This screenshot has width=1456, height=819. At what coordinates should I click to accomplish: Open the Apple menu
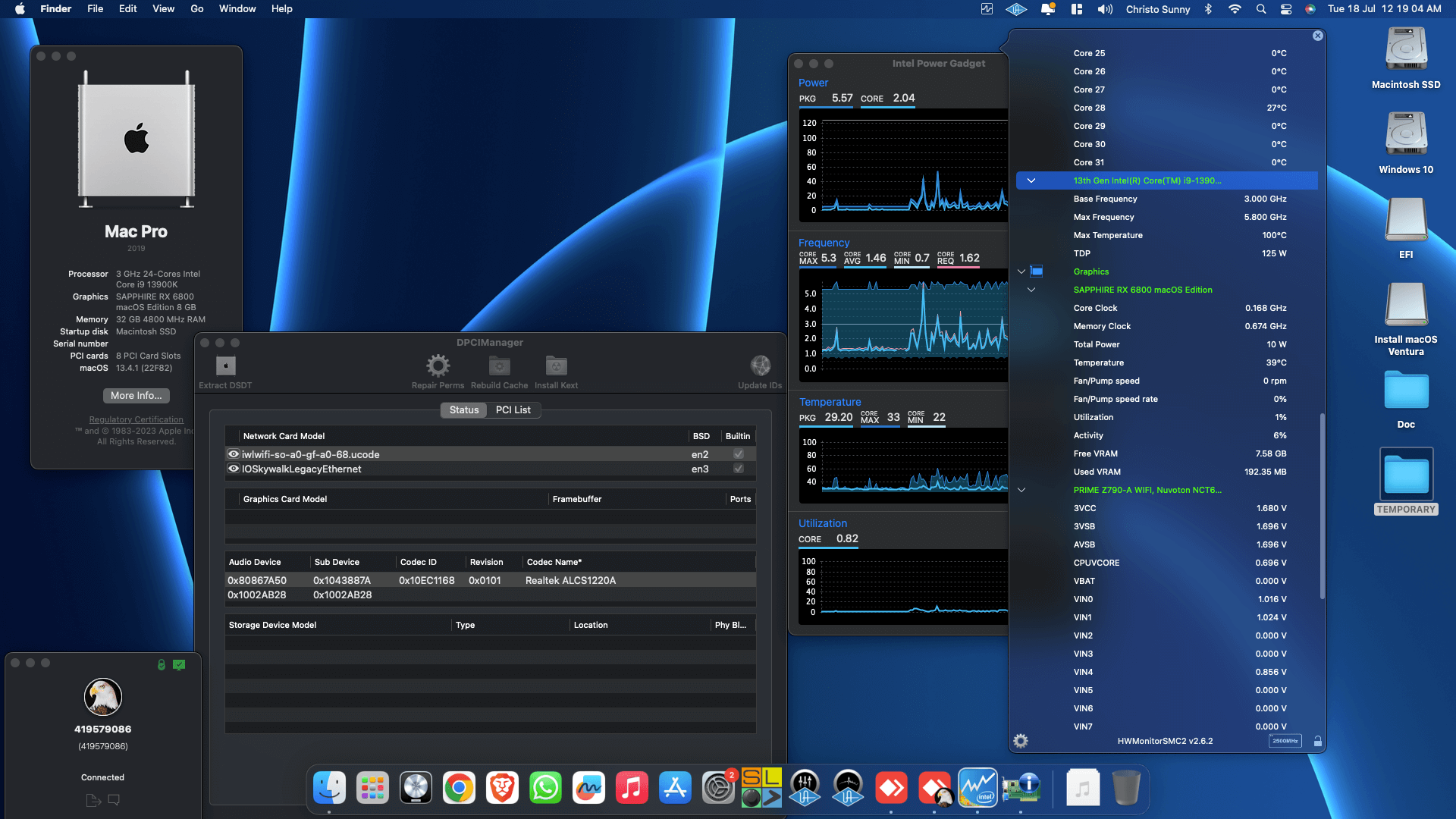(x=20, y=9)
